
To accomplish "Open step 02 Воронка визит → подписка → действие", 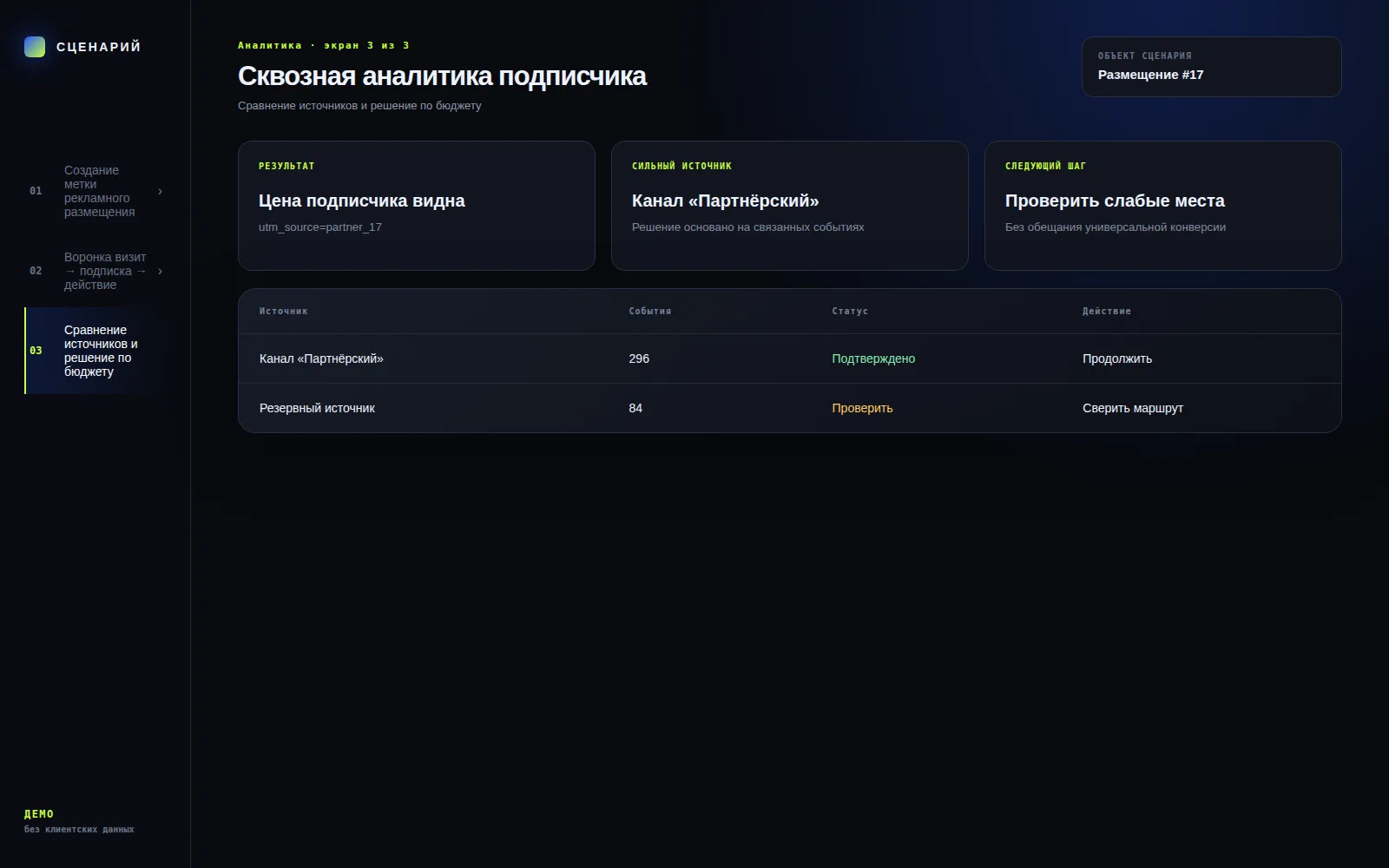I will point(95,271).
